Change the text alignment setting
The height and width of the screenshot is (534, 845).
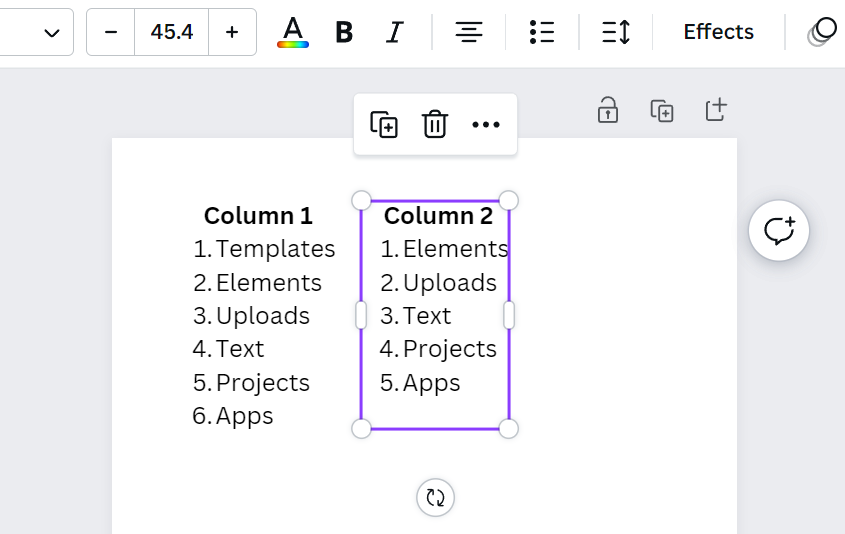[468, 32]
